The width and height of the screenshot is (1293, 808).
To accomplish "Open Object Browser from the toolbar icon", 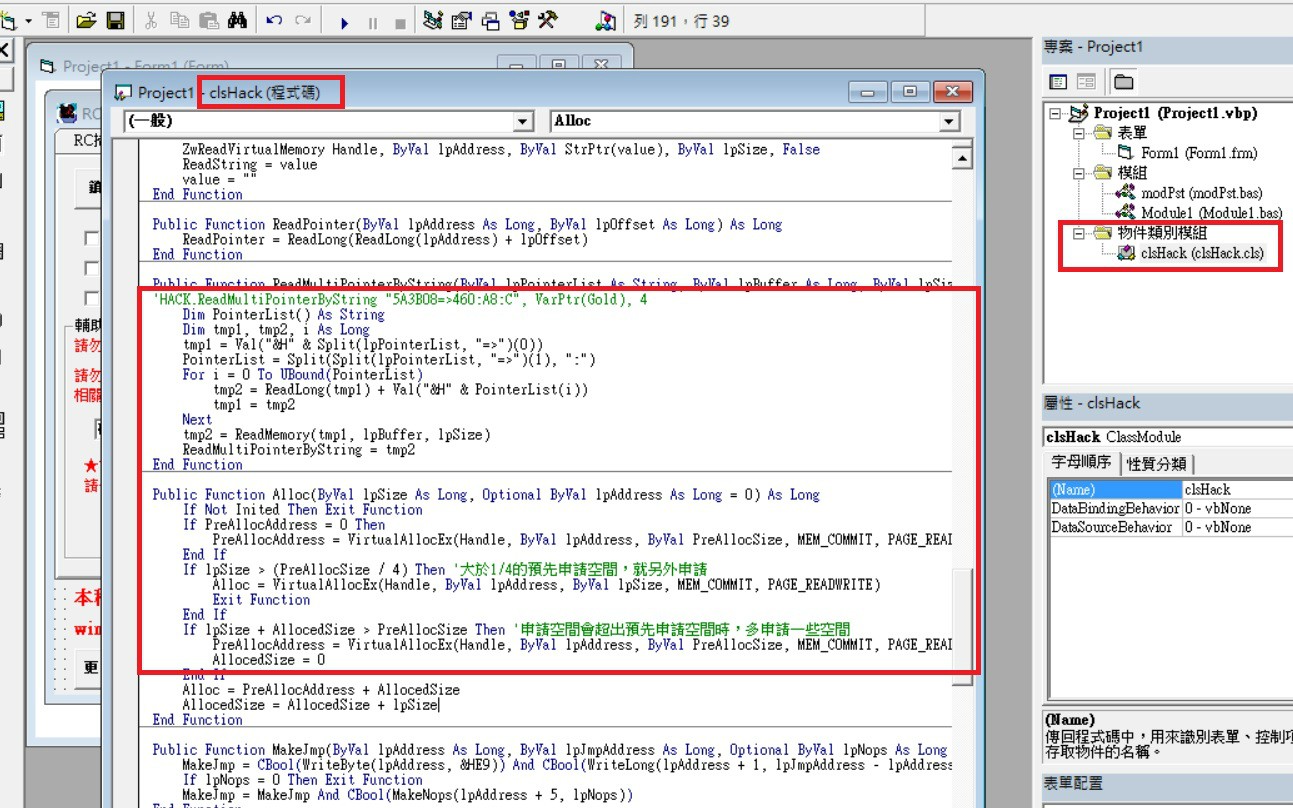I will [x=519, y=20].
